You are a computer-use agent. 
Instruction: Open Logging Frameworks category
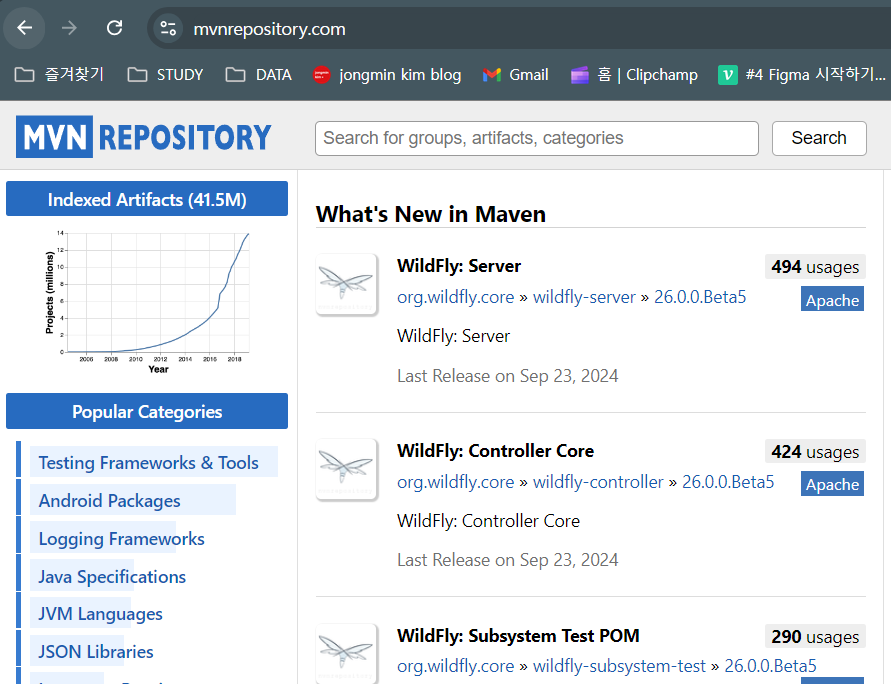click(121, 539)
